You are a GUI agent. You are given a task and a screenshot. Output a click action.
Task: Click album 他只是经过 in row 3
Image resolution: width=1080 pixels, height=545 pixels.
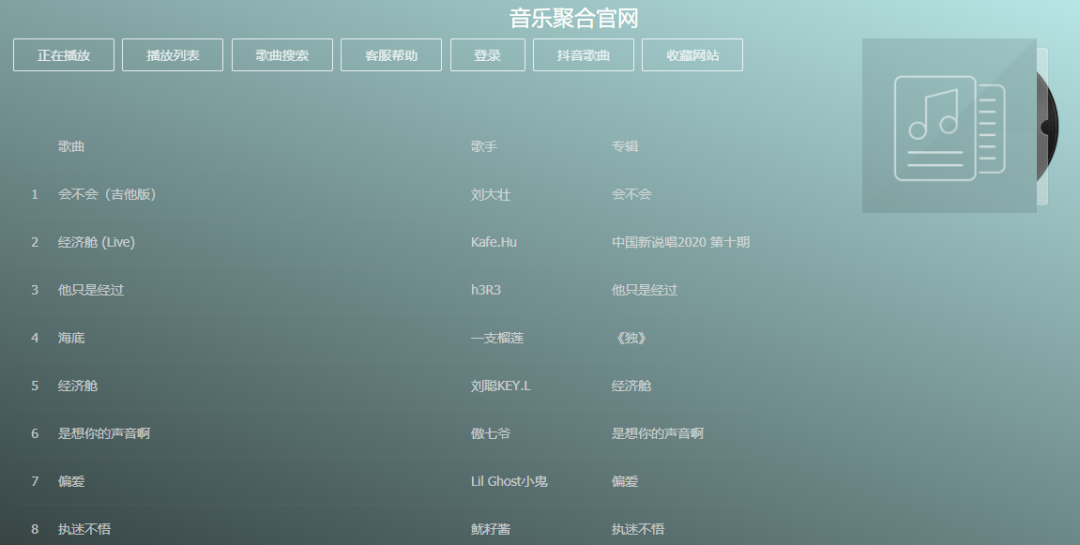[x=645, y=290]
